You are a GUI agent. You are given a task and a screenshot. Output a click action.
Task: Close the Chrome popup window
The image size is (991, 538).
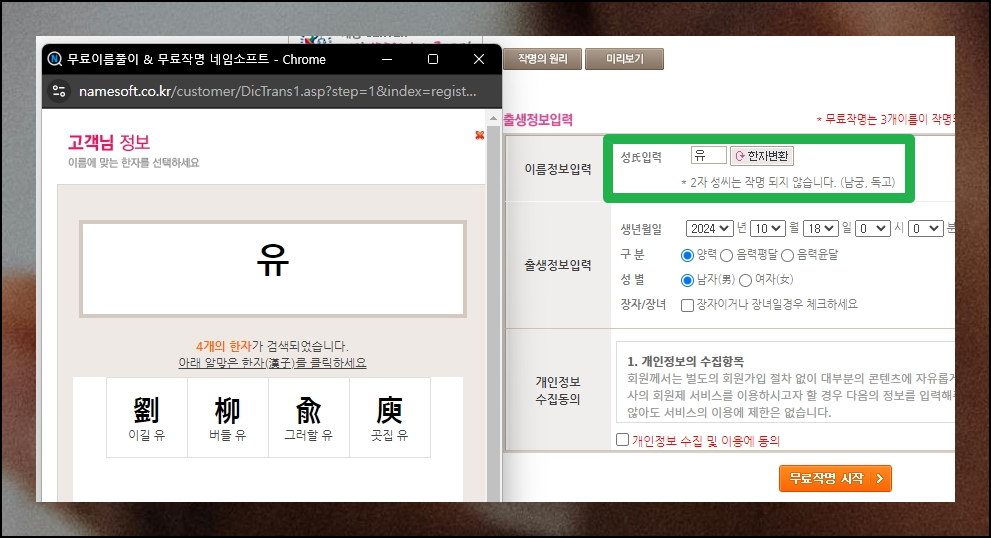pos(479,59)
